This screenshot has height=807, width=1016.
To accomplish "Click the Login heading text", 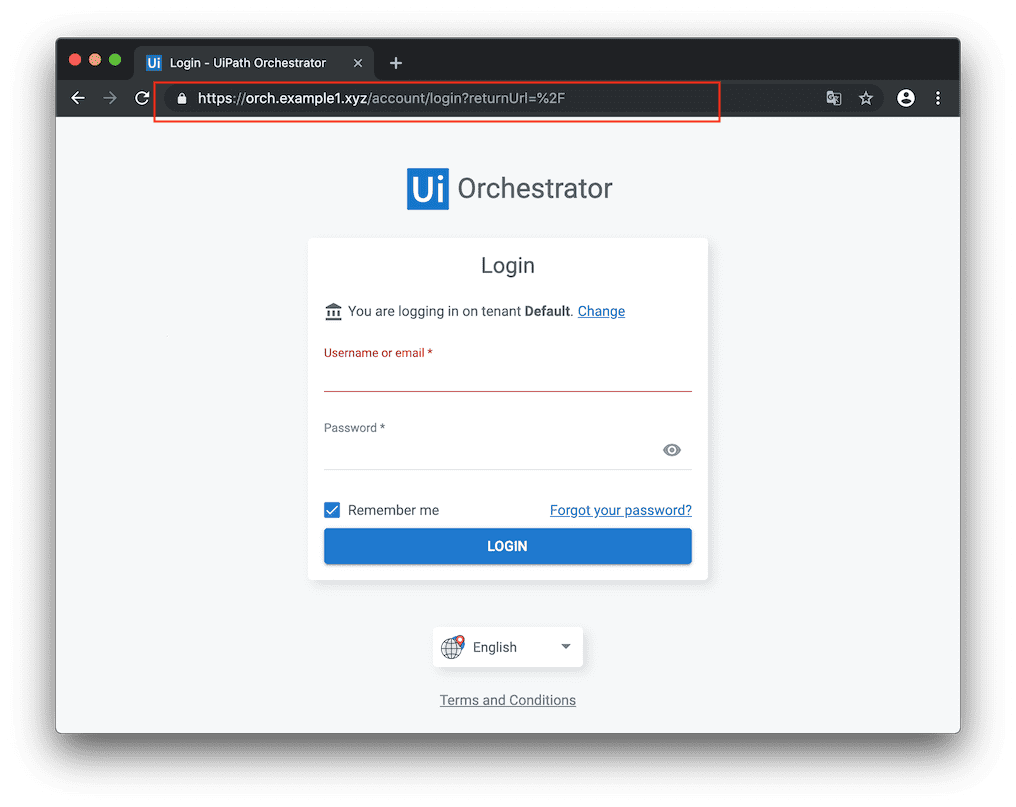I will pyautogui.click(x=507, y=266).
